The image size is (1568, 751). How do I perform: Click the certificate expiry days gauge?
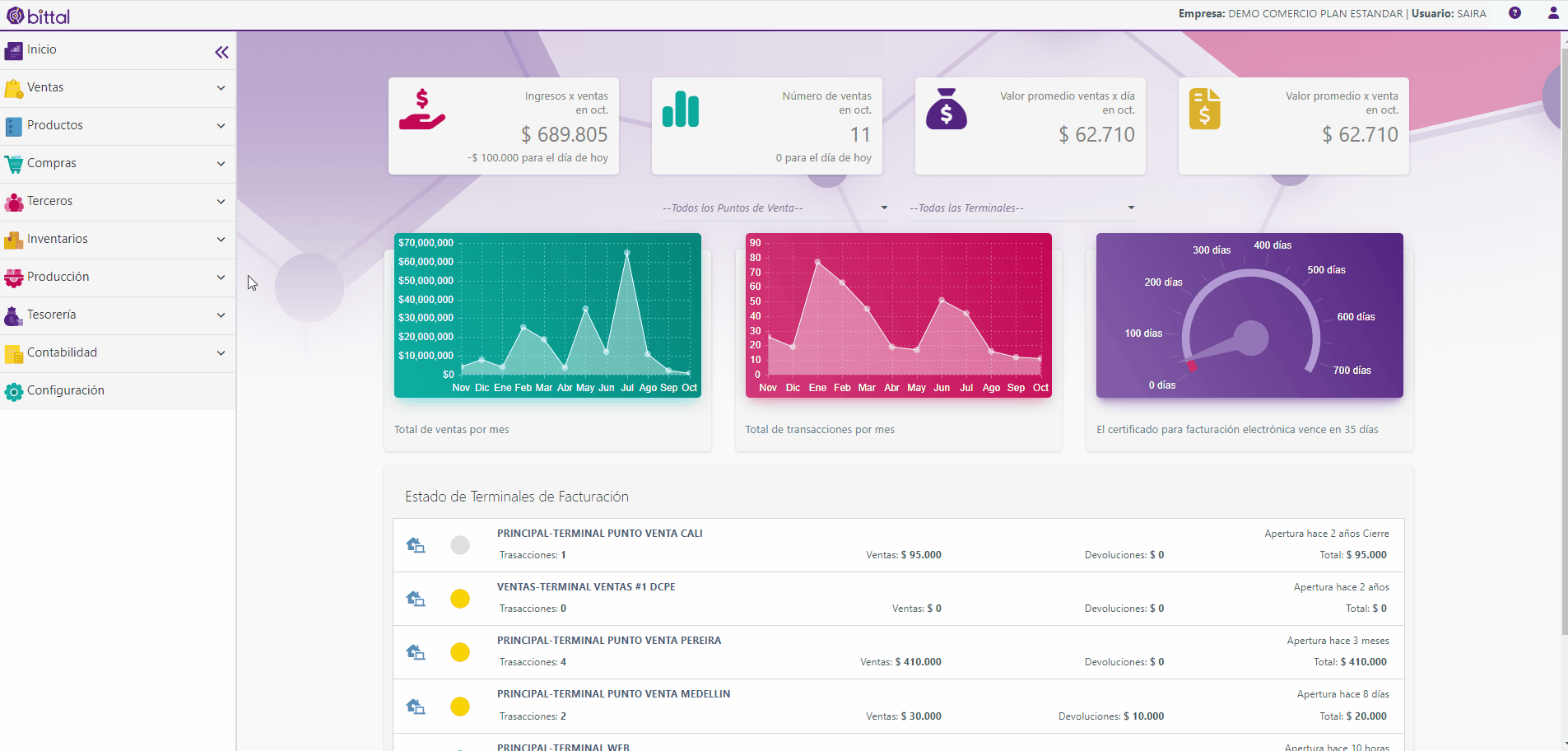coord(1249,315)
